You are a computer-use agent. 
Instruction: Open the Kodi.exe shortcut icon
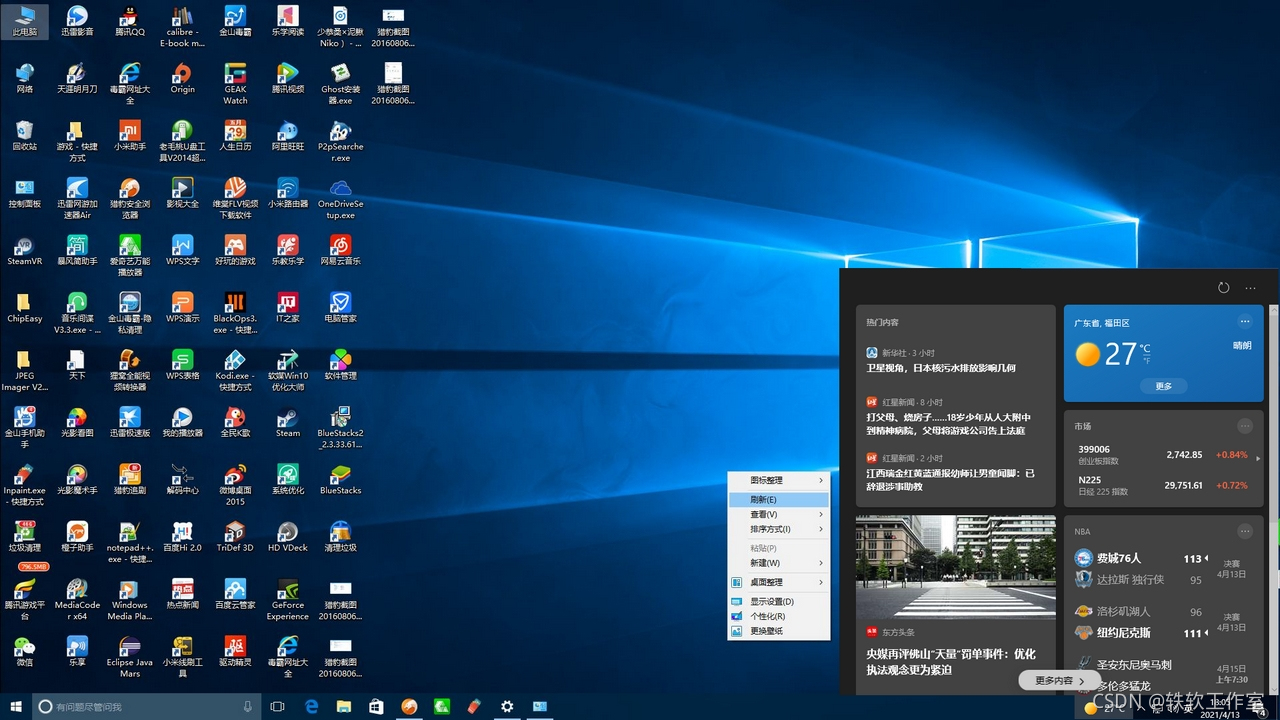[235, 369]
